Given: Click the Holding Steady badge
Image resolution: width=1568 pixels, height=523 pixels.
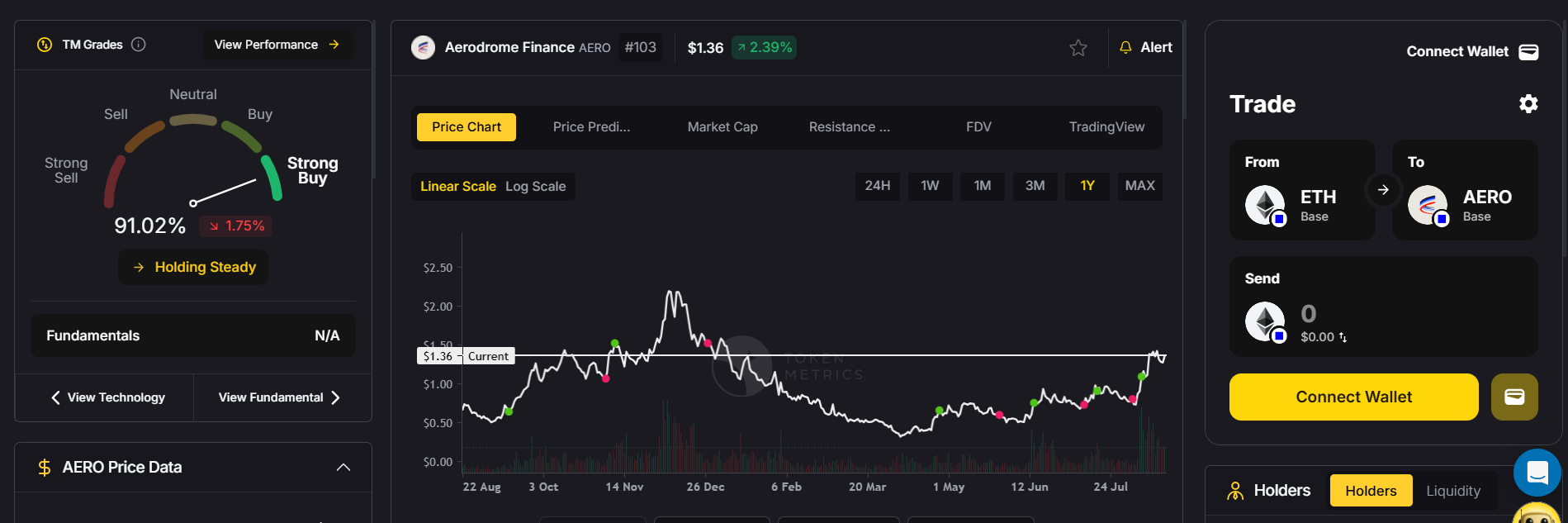Looking at the screenshot, I should 193,267.
